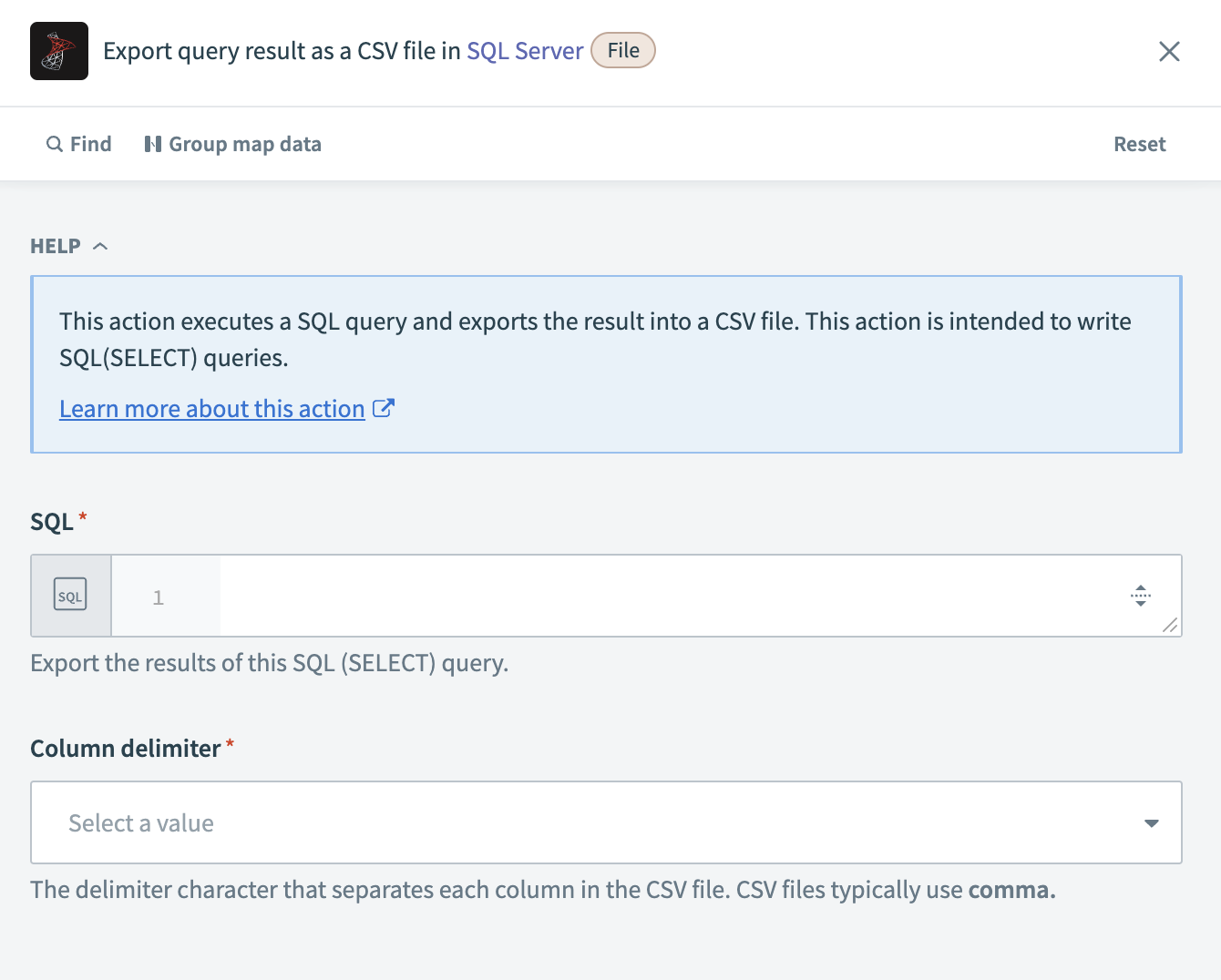The width and height of the screenshot is (1221, 980).
Task: Click Group map data in the toolbar
Action: pyautogui.click(x=244, y=144)
